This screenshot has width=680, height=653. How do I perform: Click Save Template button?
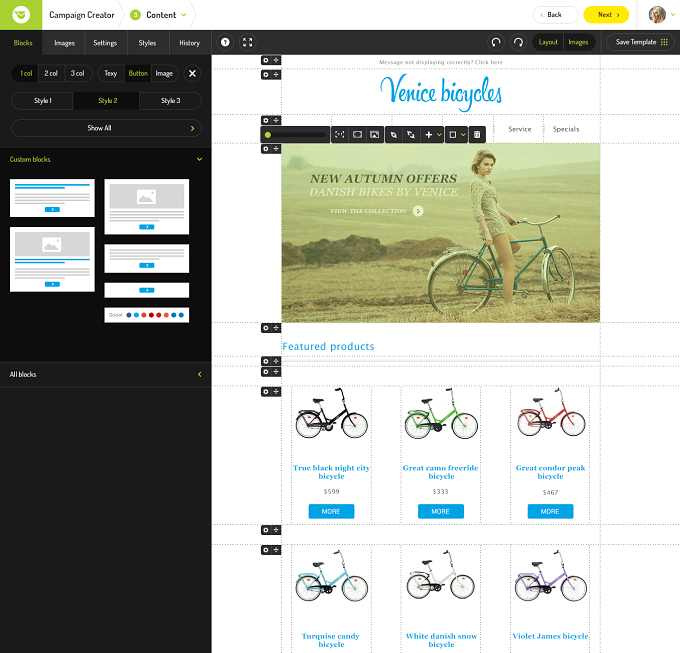click(640, 42)
